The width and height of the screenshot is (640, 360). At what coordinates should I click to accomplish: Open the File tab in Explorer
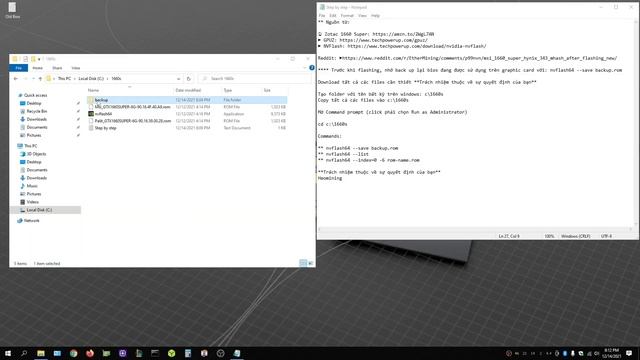coord(18,68)
